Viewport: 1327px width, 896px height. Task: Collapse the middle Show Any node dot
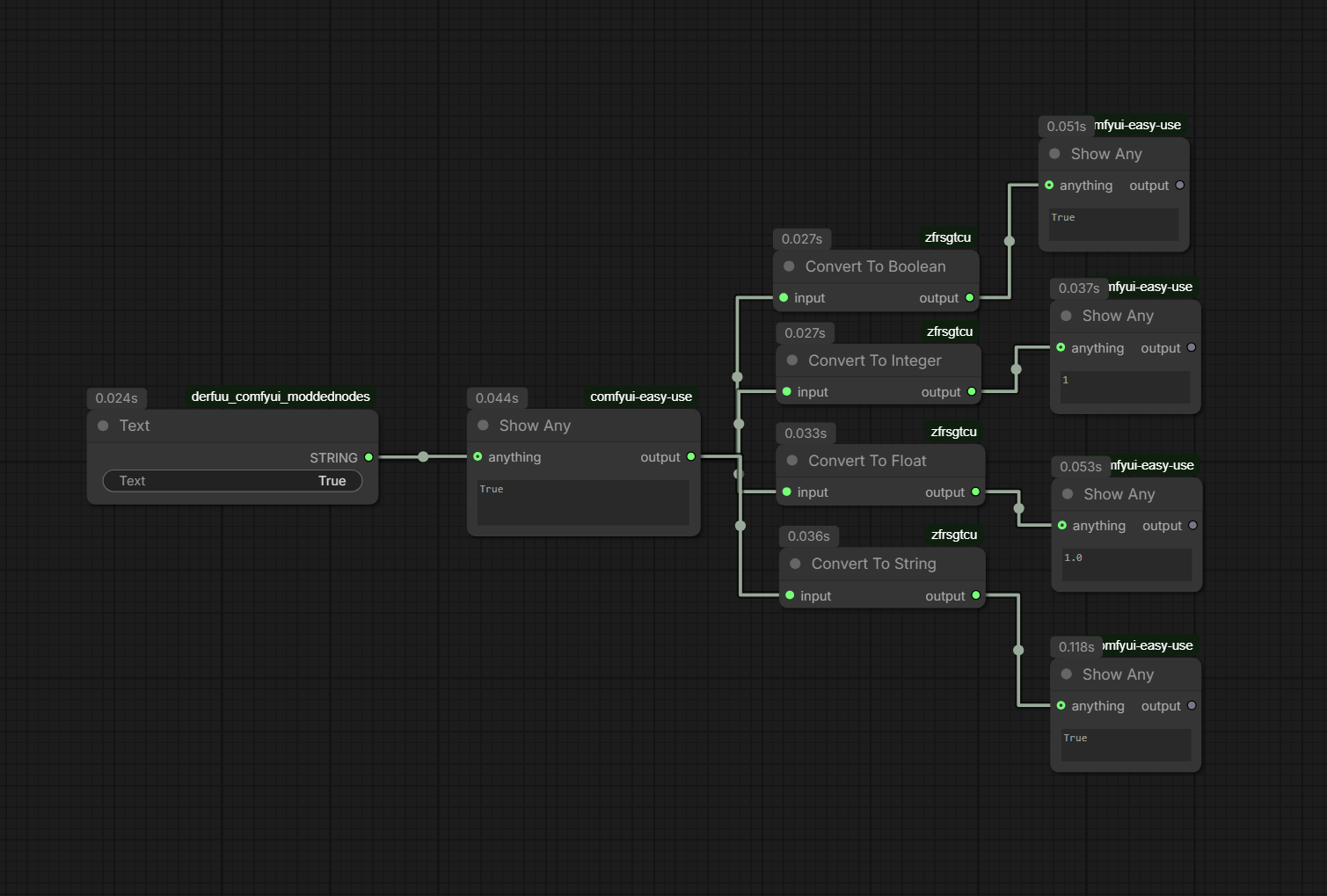pos(483,426)
